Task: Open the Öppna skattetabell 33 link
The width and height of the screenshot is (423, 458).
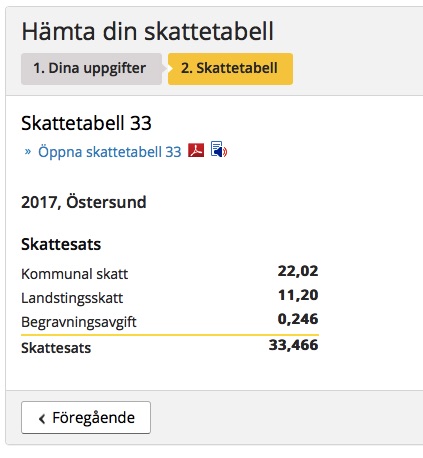Action: point(110,152)
